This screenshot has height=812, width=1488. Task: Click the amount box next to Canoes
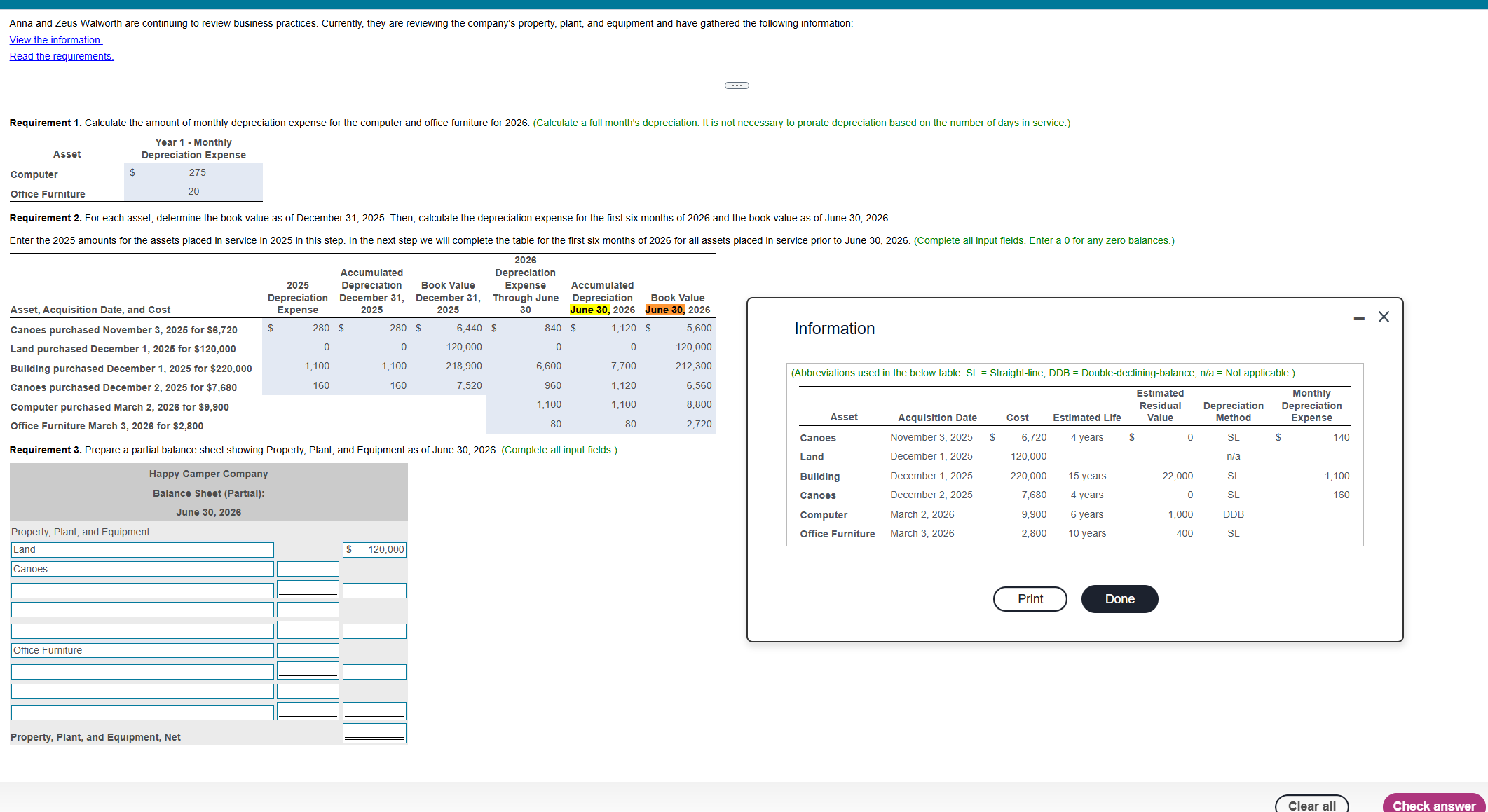tap(308, 570)
